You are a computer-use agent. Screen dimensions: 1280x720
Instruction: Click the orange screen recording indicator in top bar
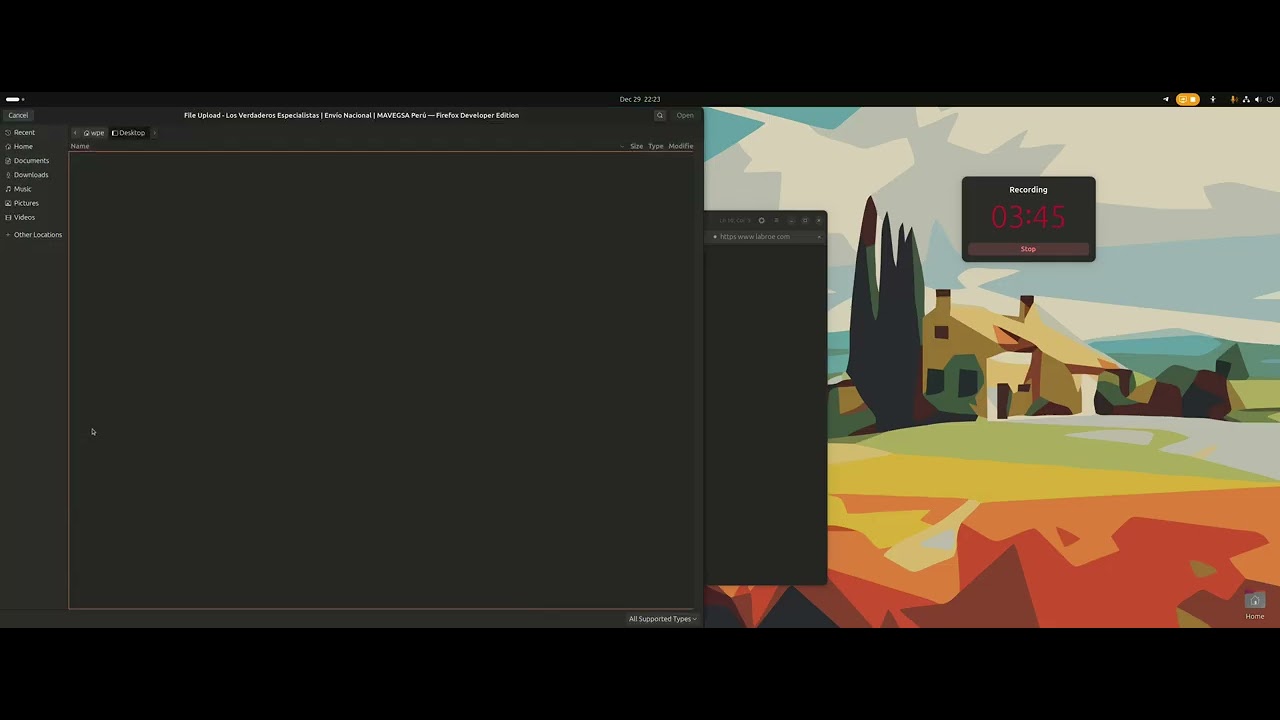coord(1188,99)
